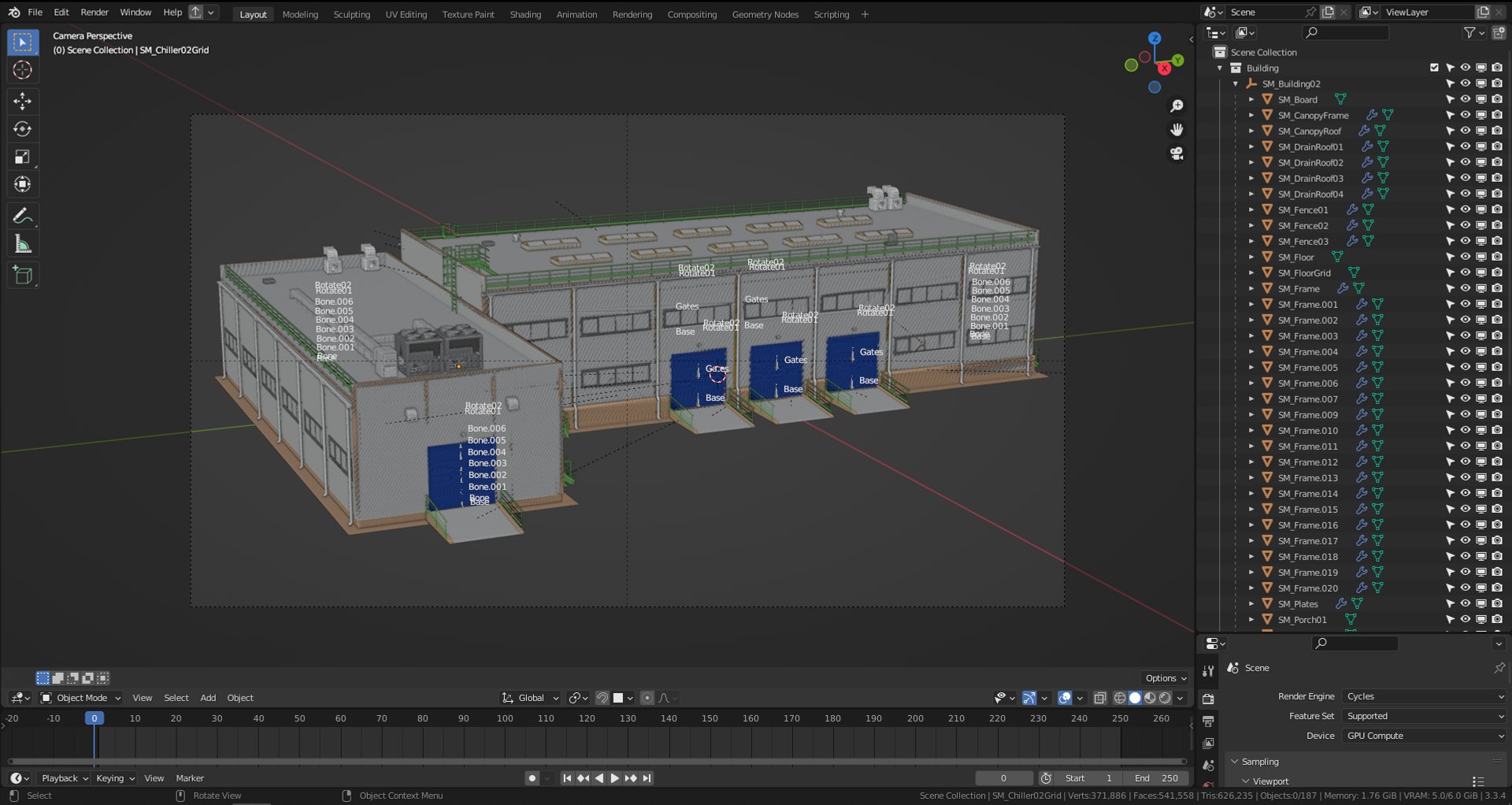
Task: Open the Scene properties tab icon
Action: [1208, 766]
